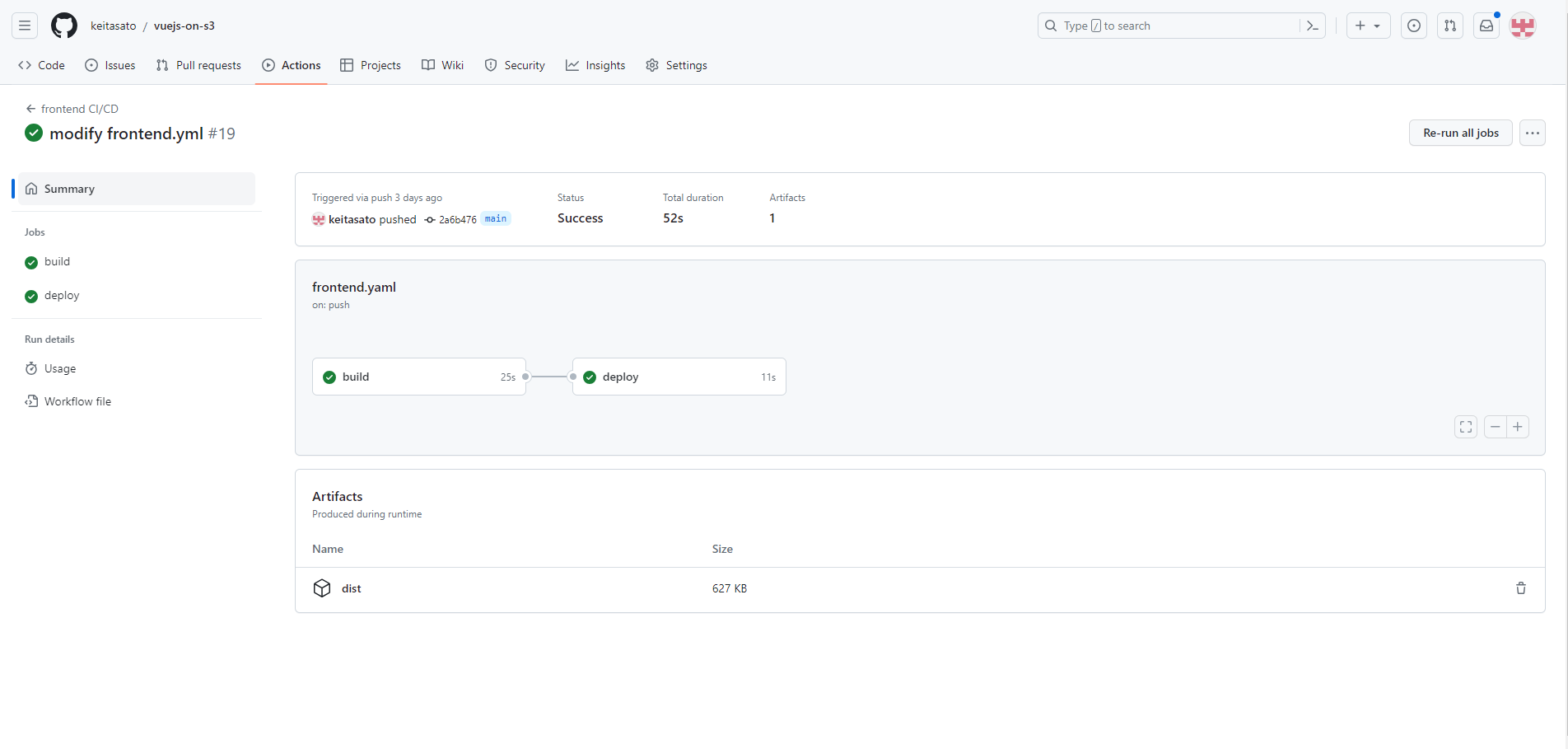Select the Actions tab
The height and width of the screenshot is (749, 1568).
[x=292, y=65]
